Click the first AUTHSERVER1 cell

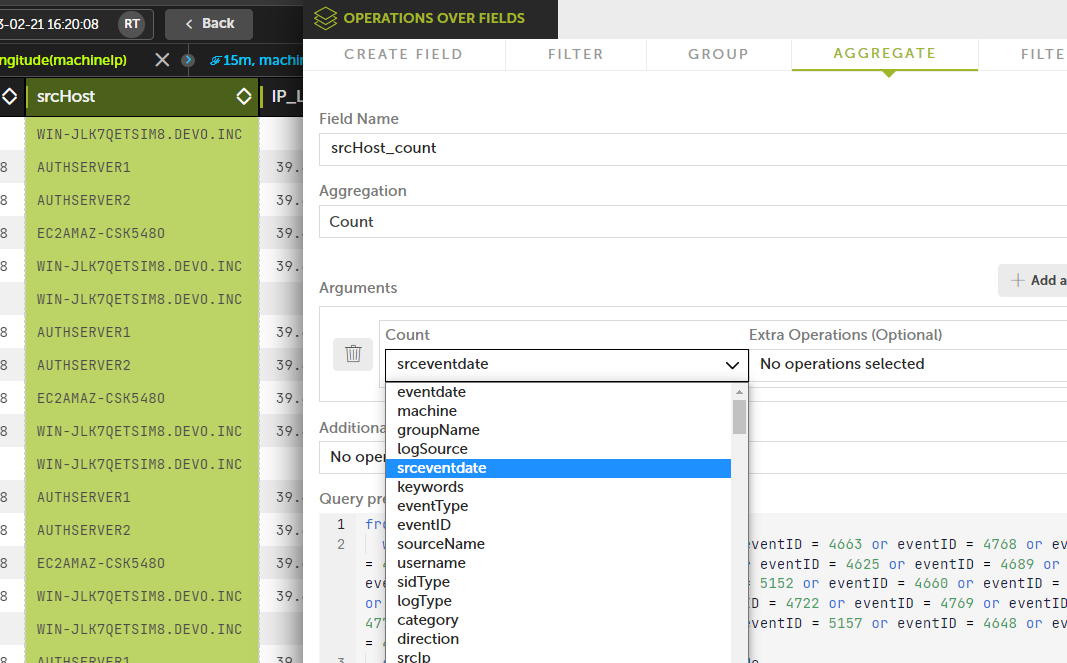(142, 167)
